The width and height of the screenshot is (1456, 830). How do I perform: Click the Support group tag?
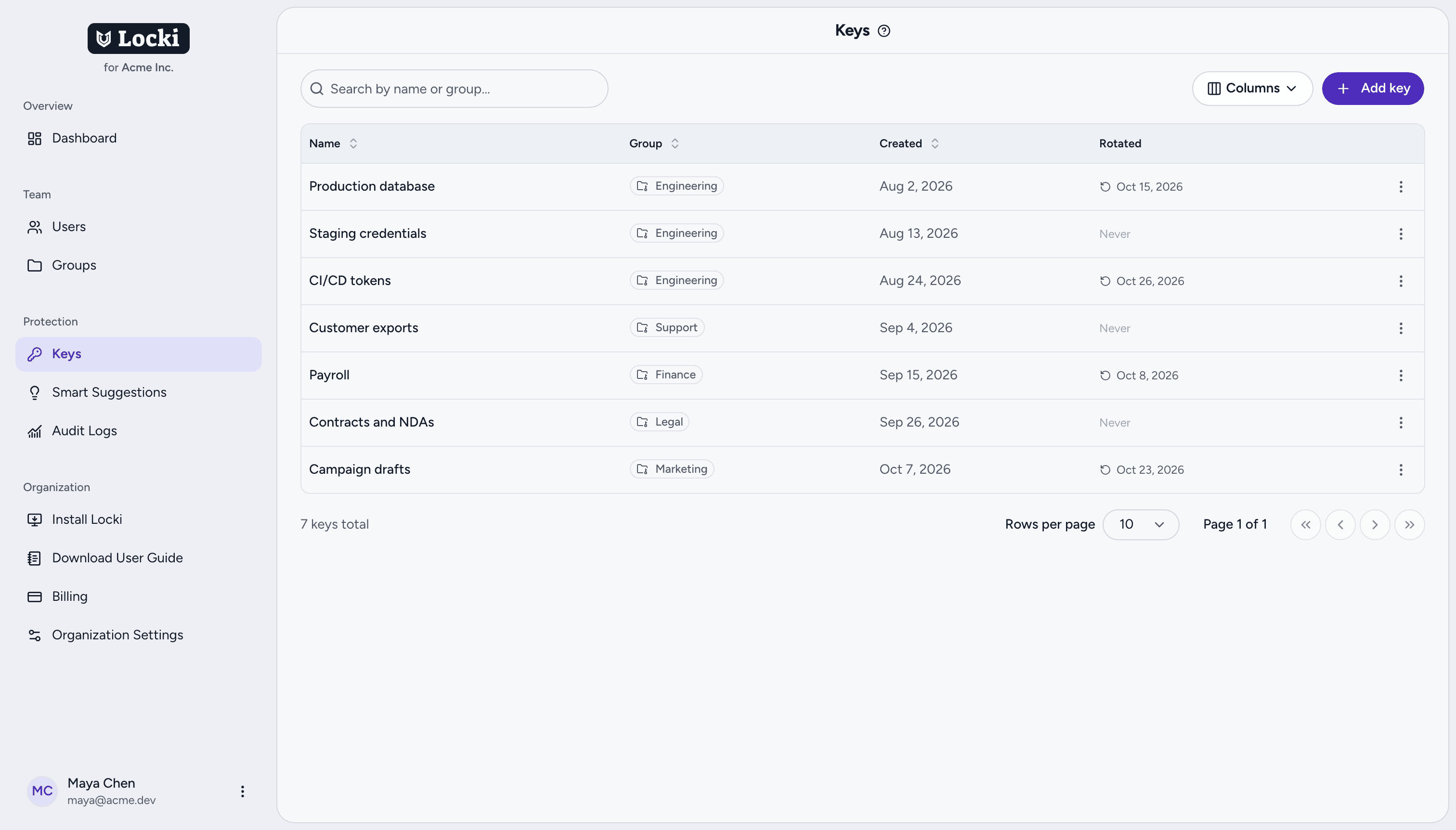click(x=667, y=328)
